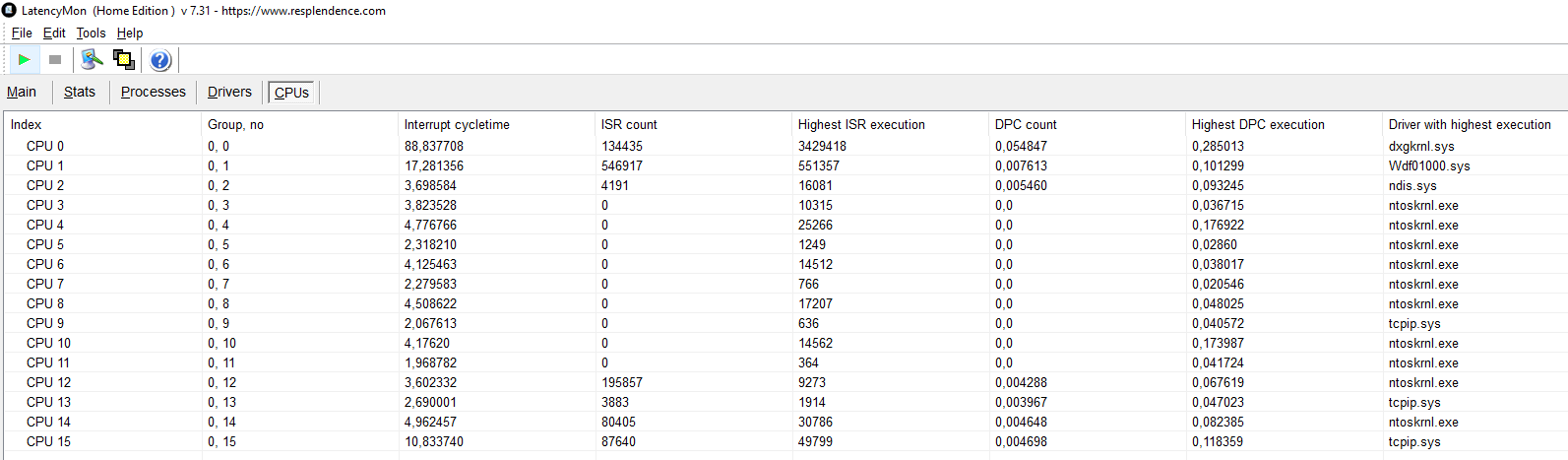
Task: Select the CPU 0 row
Action: click(x=45, y=146)
